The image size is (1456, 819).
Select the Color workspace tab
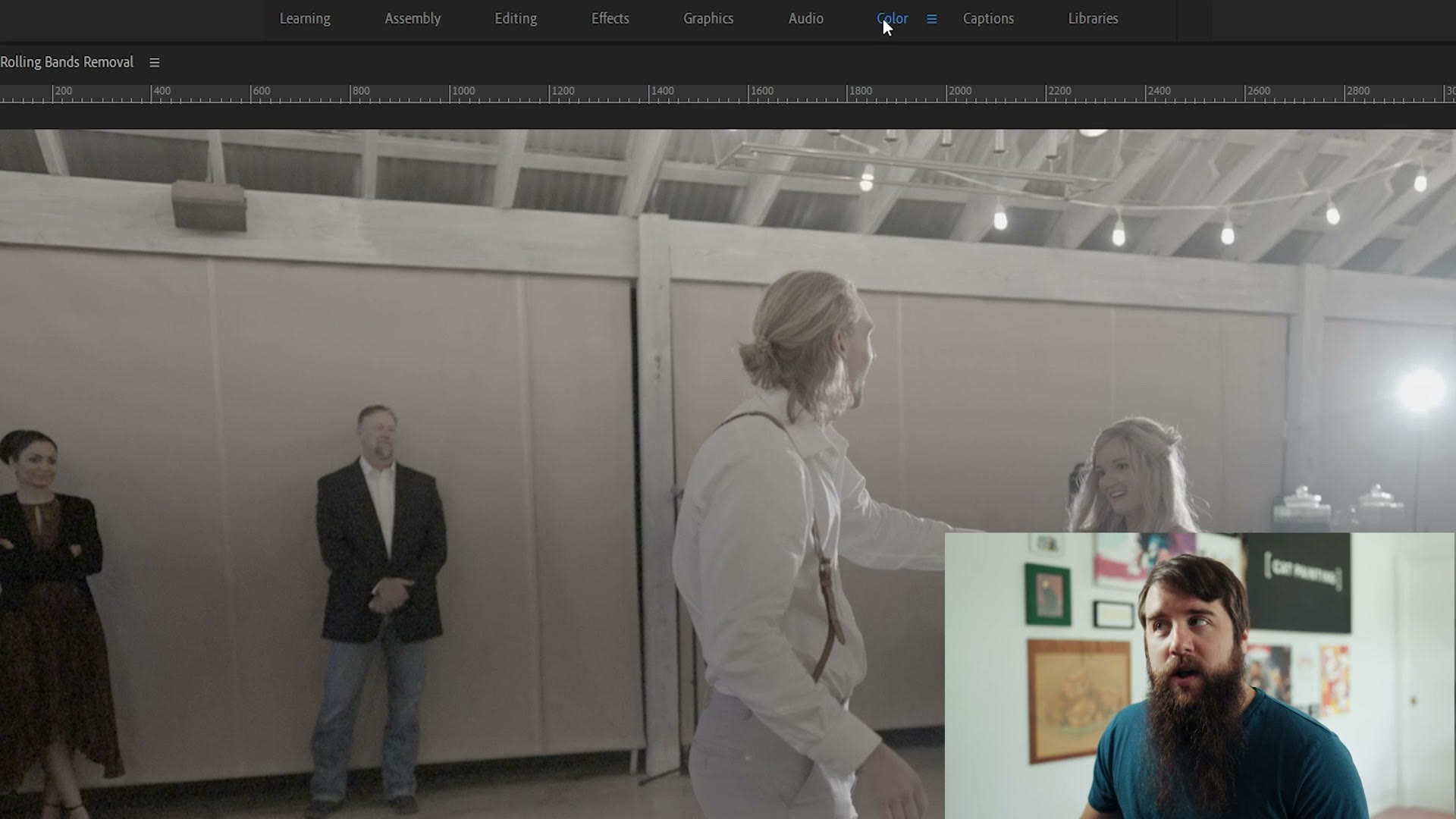pos(892,19)
